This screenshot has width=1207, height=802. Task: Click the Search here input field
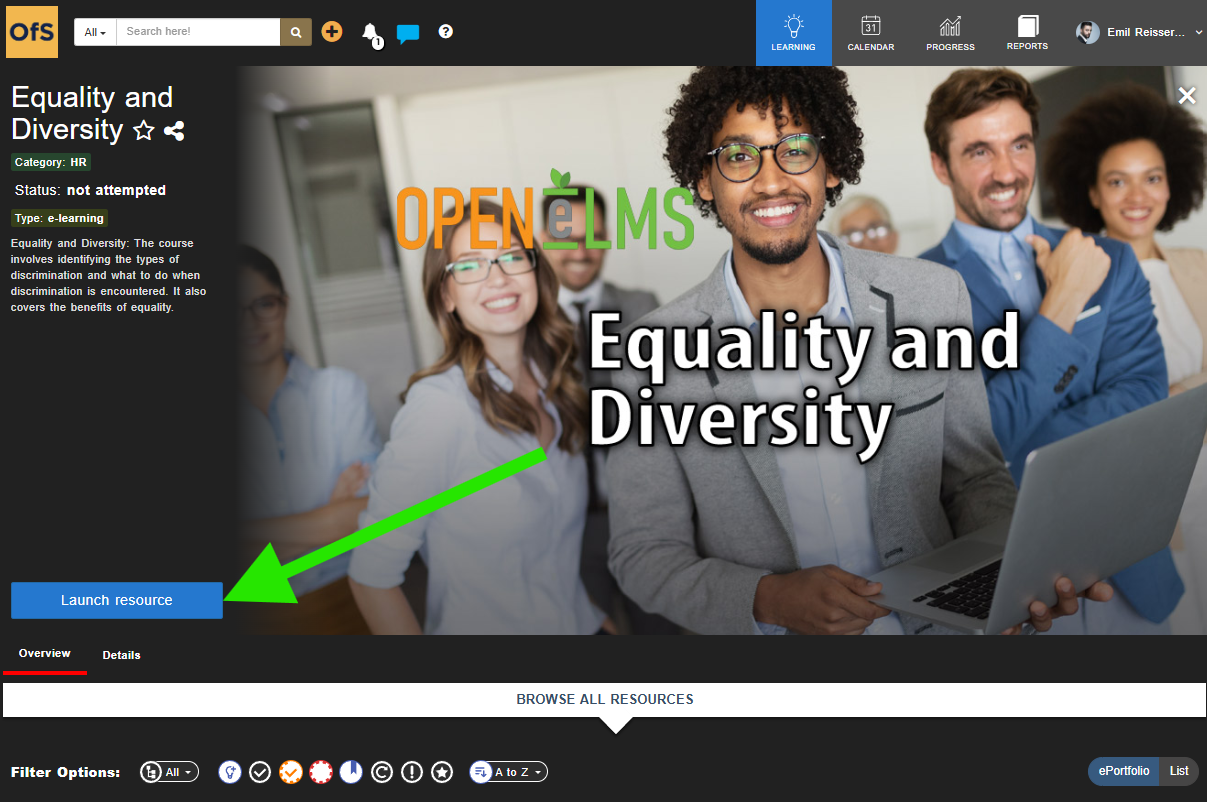198,32
